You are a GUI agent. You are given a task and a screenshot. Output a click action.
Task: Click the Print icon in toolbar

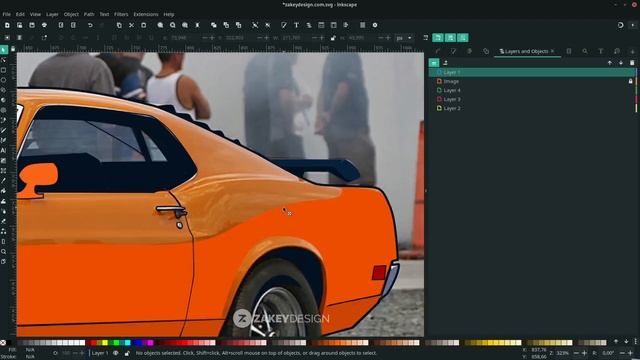44,25
